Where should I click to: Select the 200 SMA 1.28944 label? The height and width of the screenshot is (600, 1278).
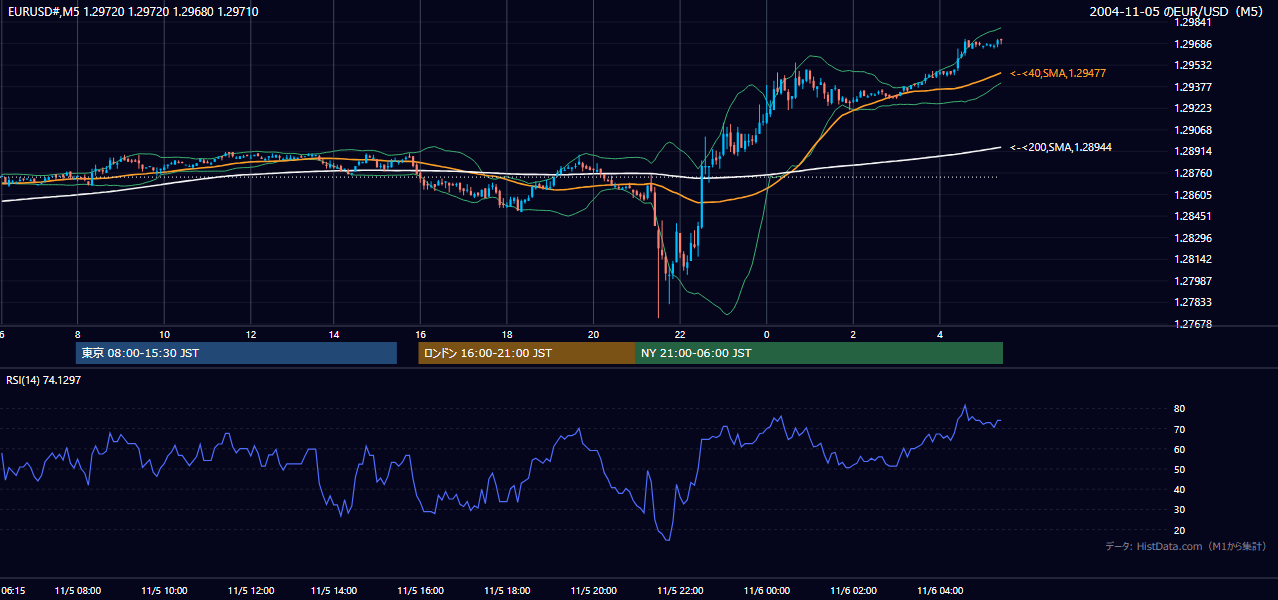coord(1061,147)
